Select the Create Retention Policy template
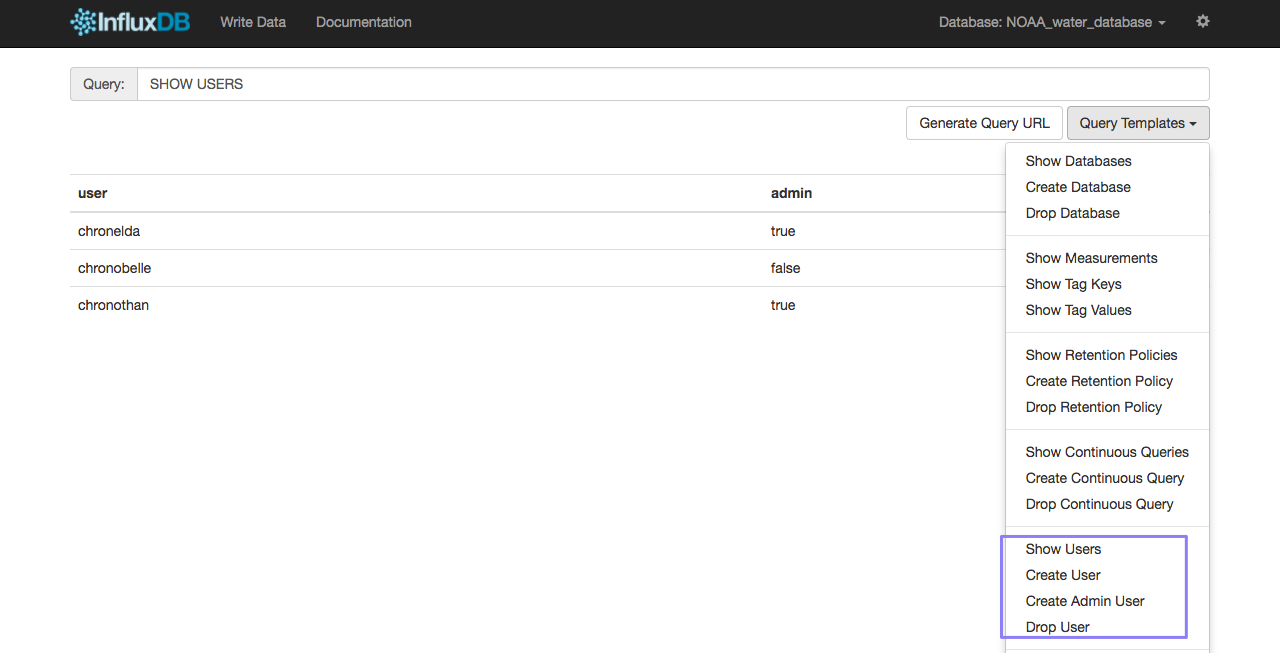 coord(1099,381)
